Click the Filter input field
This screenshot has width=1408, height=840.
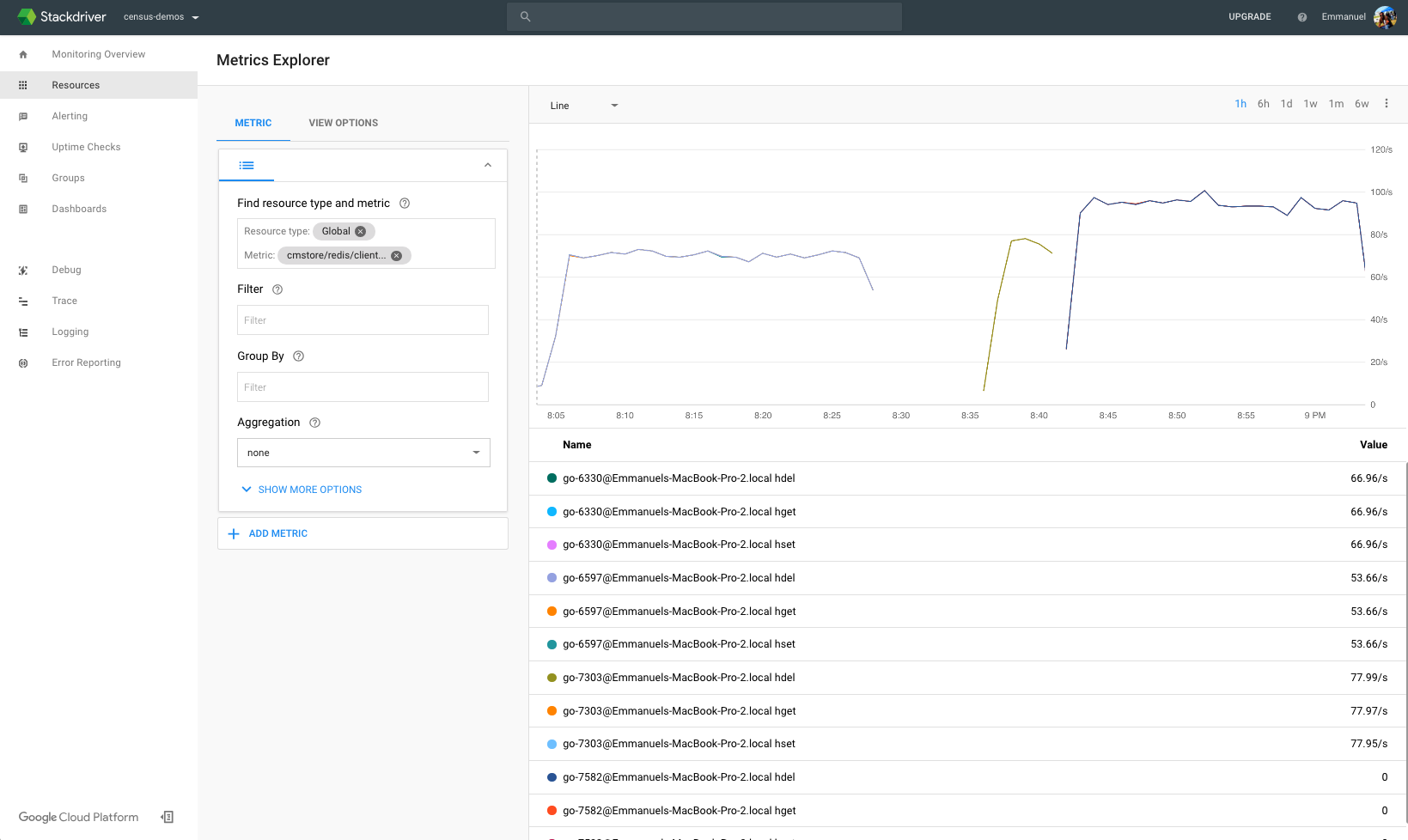point(363,320)
